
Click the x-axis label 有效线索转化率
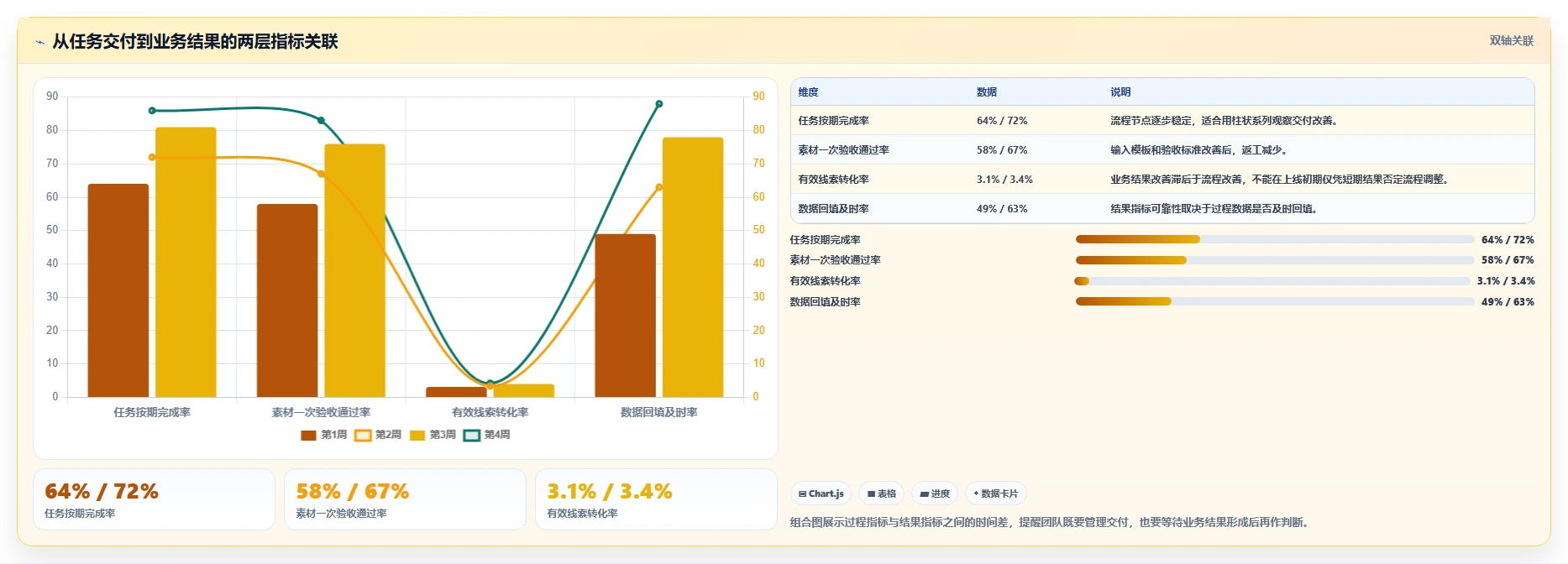click(x=490, y=412)
